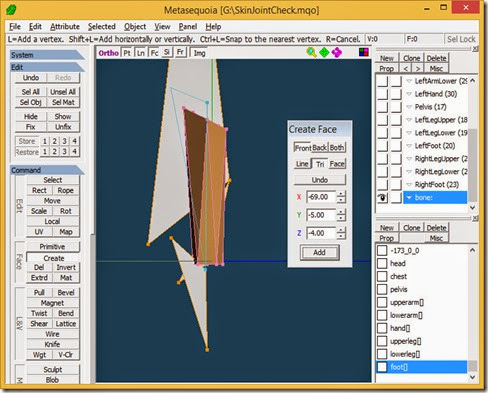Click the magenta rotate view icon

[337, 52]
